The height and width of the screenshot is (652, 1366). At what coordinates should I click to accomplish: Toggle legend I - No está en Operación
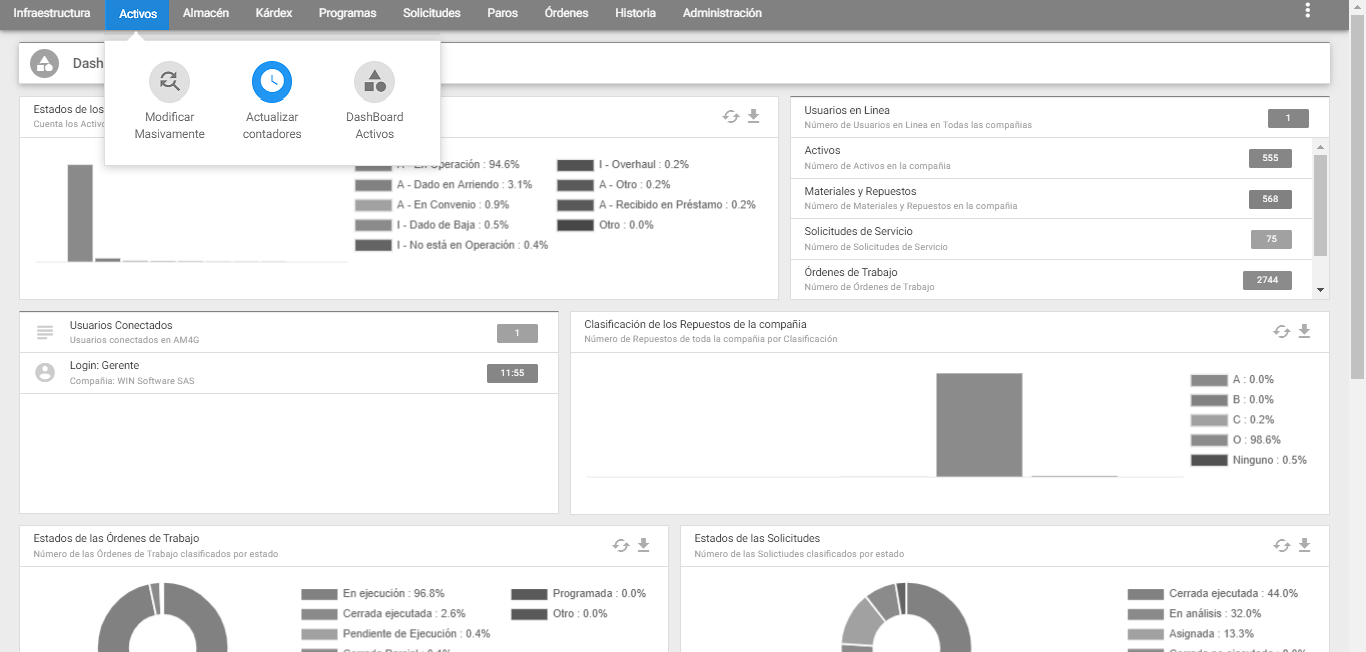(x=452, y=245)
